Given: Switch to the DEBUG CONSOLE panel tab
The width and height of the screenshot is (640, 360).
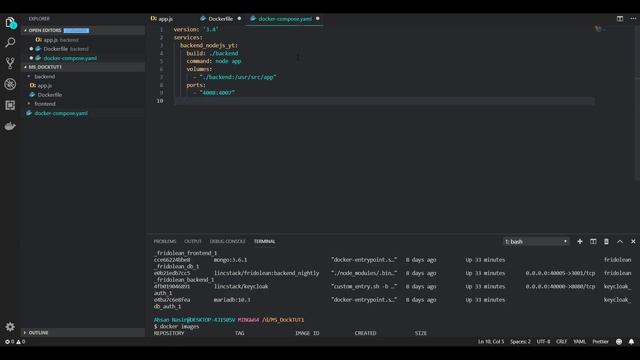Looking at the screenshot, I should (228, 242).
